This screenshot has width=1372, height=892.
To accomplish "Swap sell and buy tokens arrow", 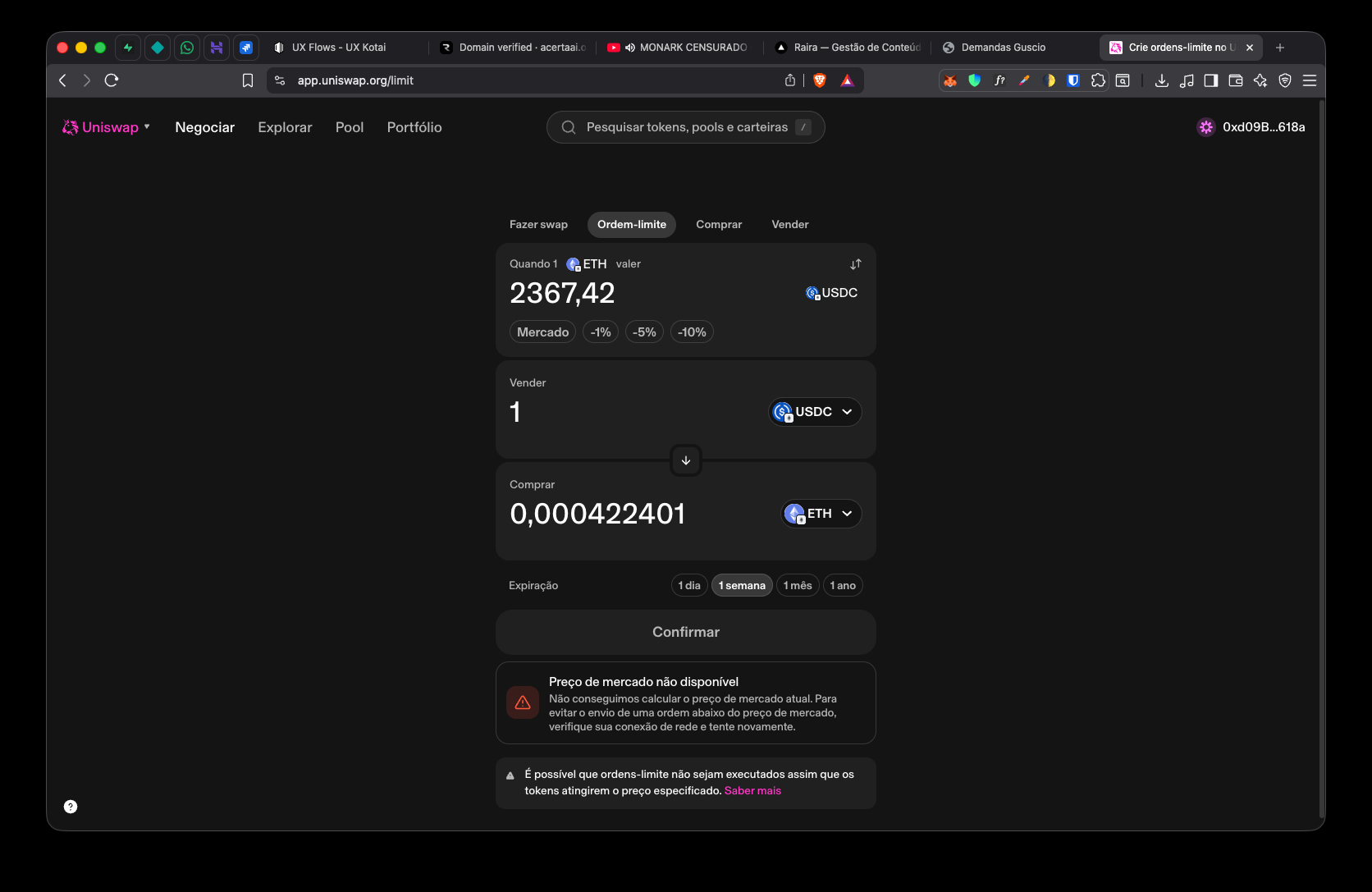I will coord(686,460).
